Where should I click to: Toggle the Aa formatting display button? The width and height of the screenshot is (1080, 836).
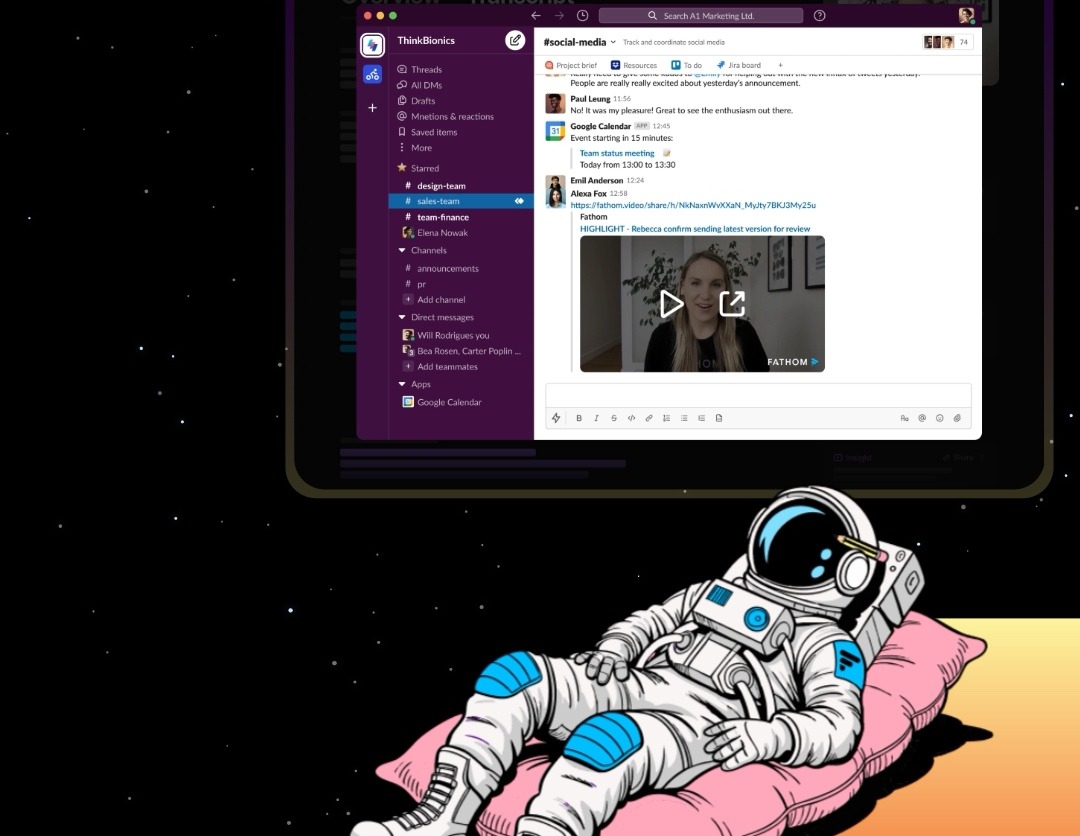point(904,418)
